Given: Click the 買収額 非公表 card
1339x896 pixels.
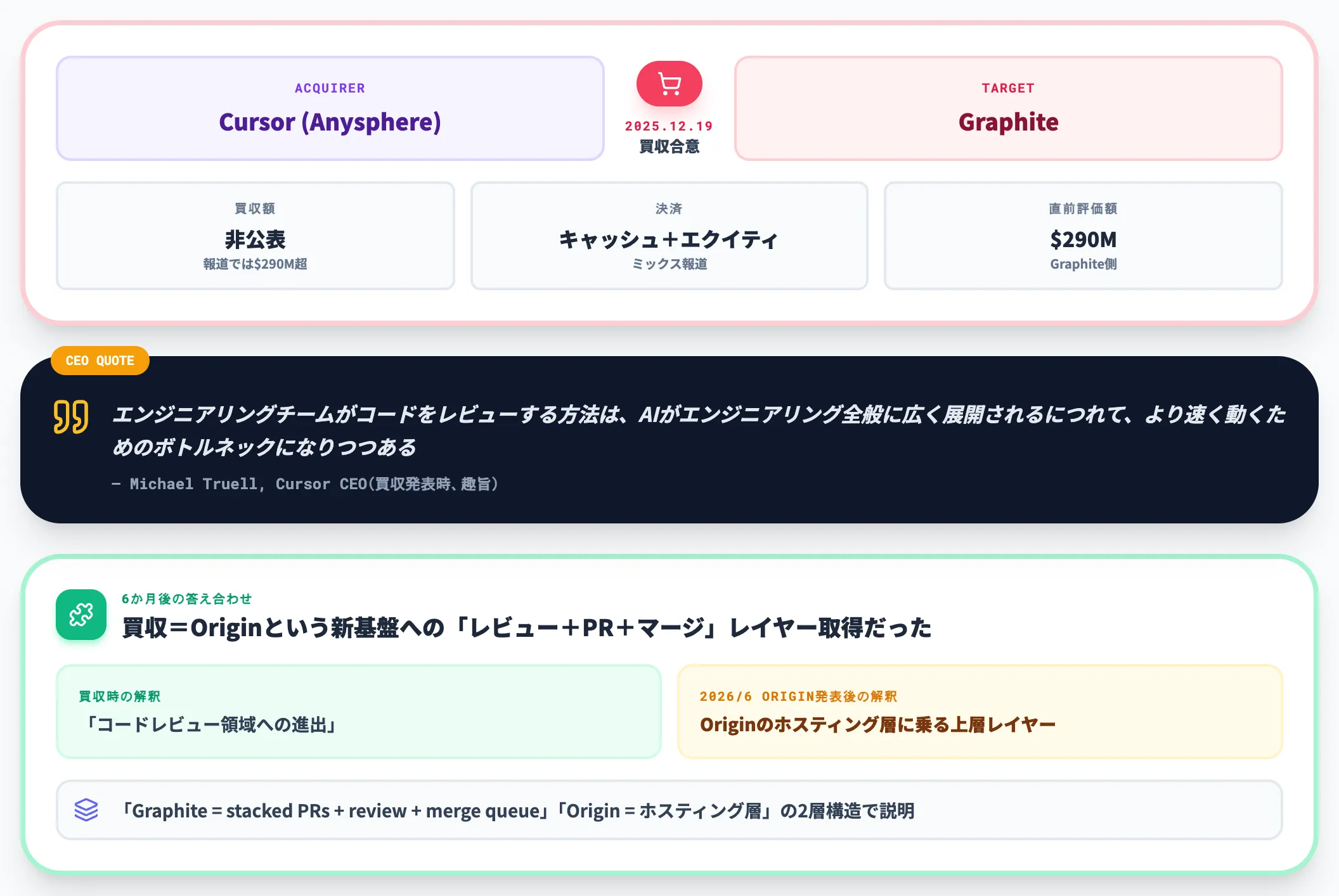Looking at the screenshot, I should click(256, 236).
